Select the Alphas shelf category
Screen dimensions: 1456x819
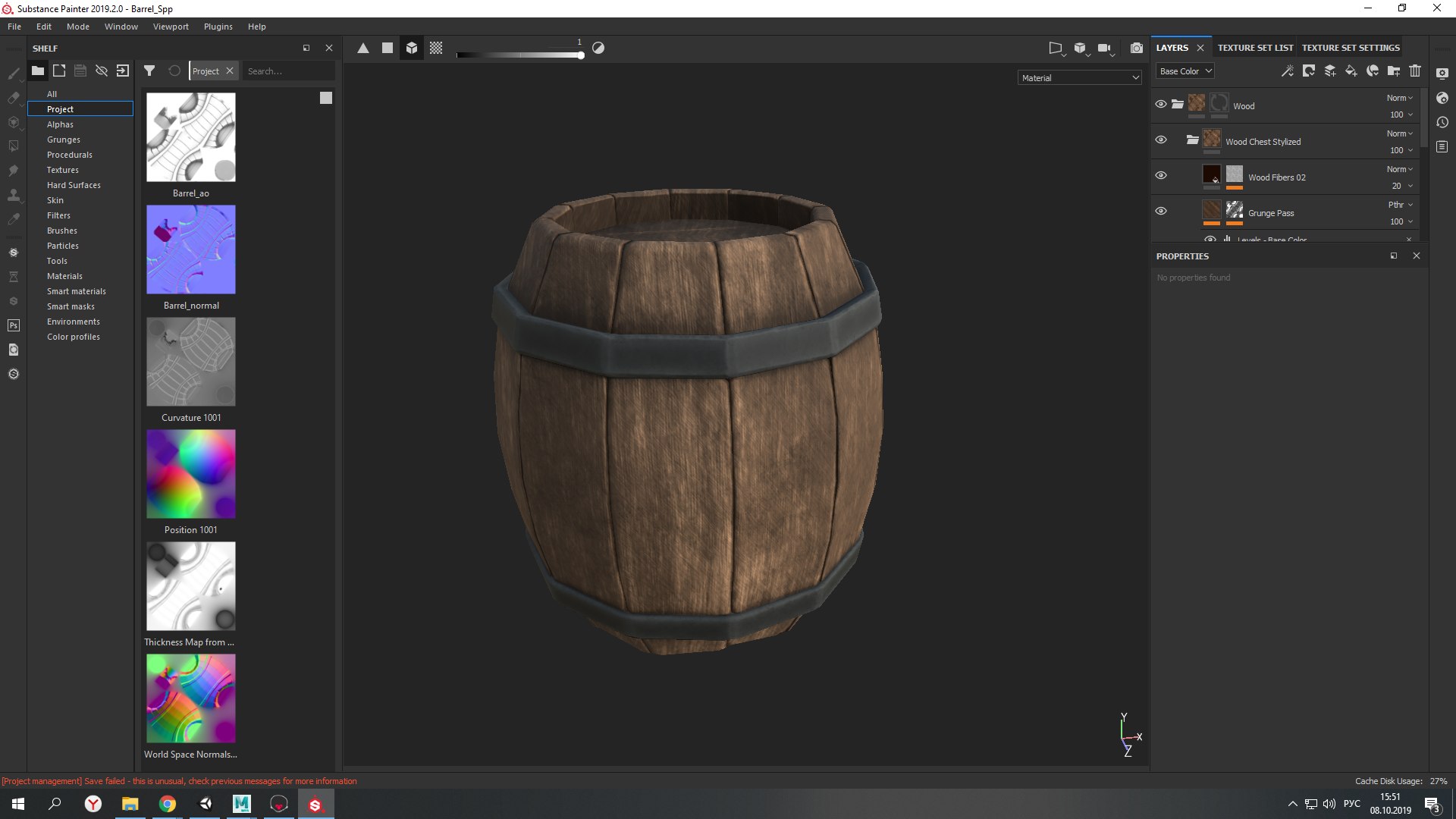61,124
